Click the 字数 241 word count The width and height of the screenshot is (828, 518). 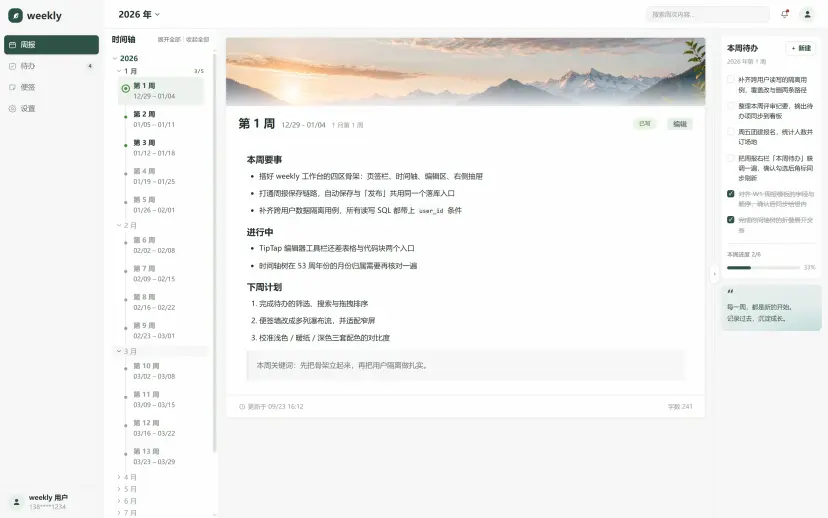680,407
